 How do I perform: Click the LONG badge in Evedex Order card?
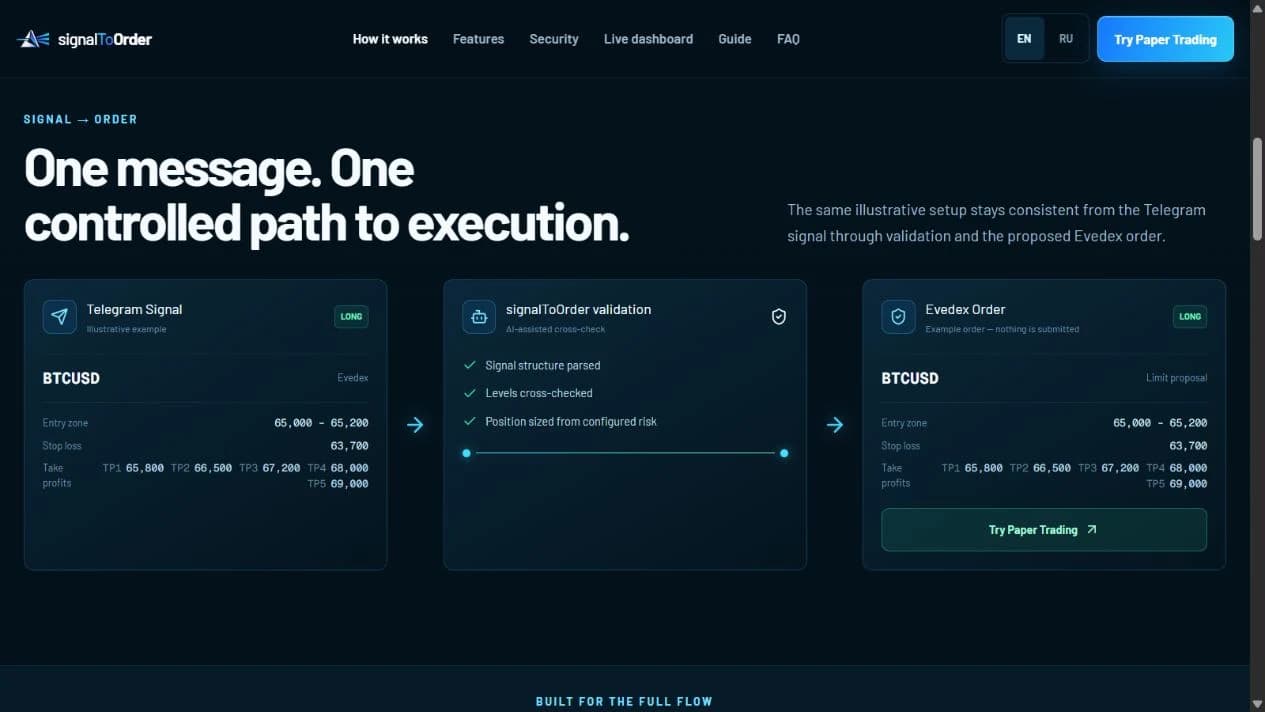1190,317
